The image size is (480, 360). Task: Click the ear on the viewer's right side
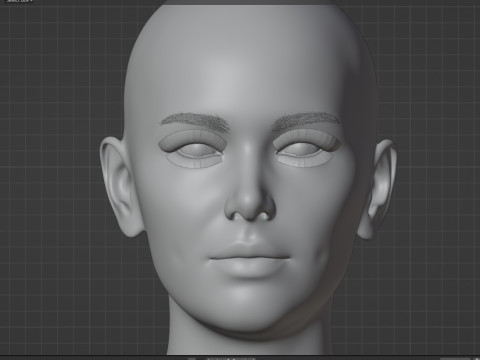click(x=378, y=189)
